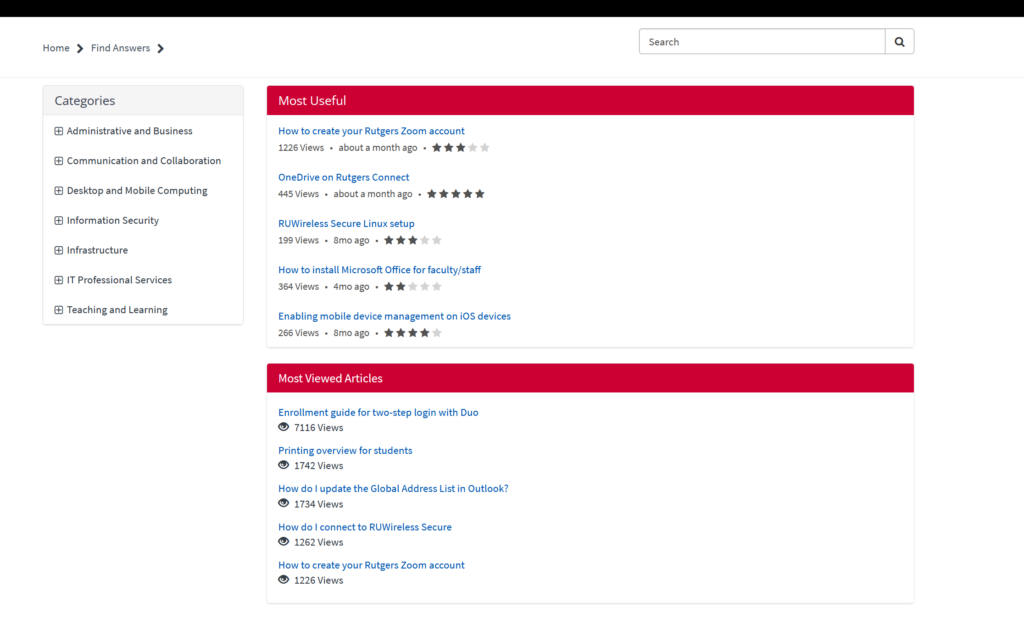Open the OneDrive on Rutgers Connect article

coord(345,176)
